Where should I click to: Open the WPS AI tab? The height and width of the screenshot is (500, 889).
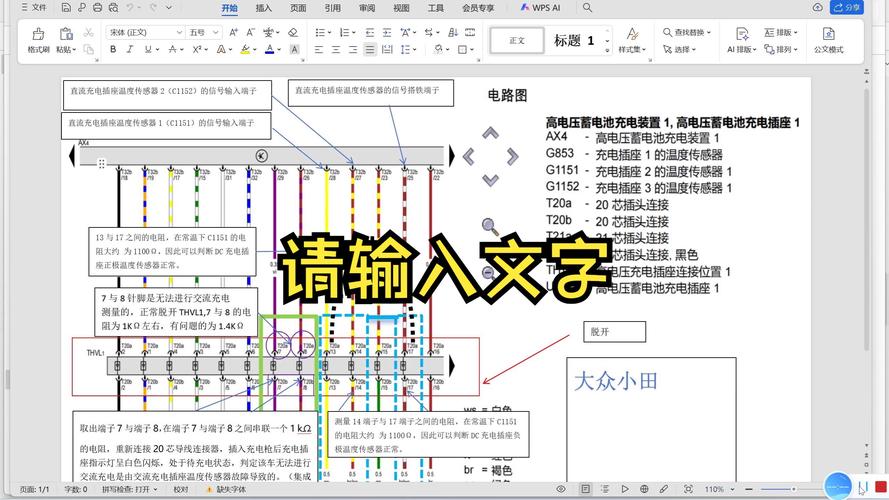[x=540, y=8]
